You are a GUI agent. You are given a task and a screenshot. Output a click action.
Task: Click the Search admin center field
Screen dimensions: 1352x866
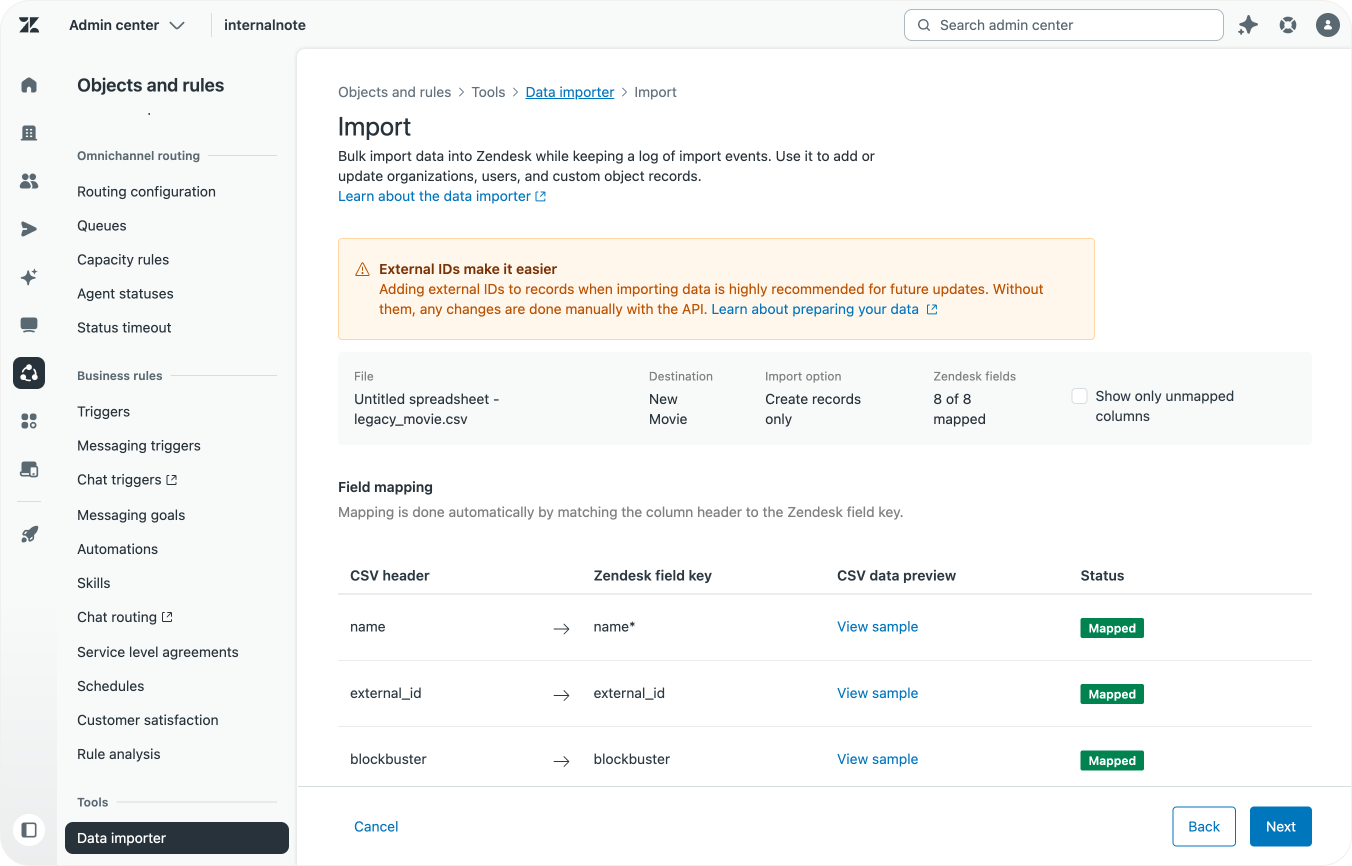[1063, 25]
